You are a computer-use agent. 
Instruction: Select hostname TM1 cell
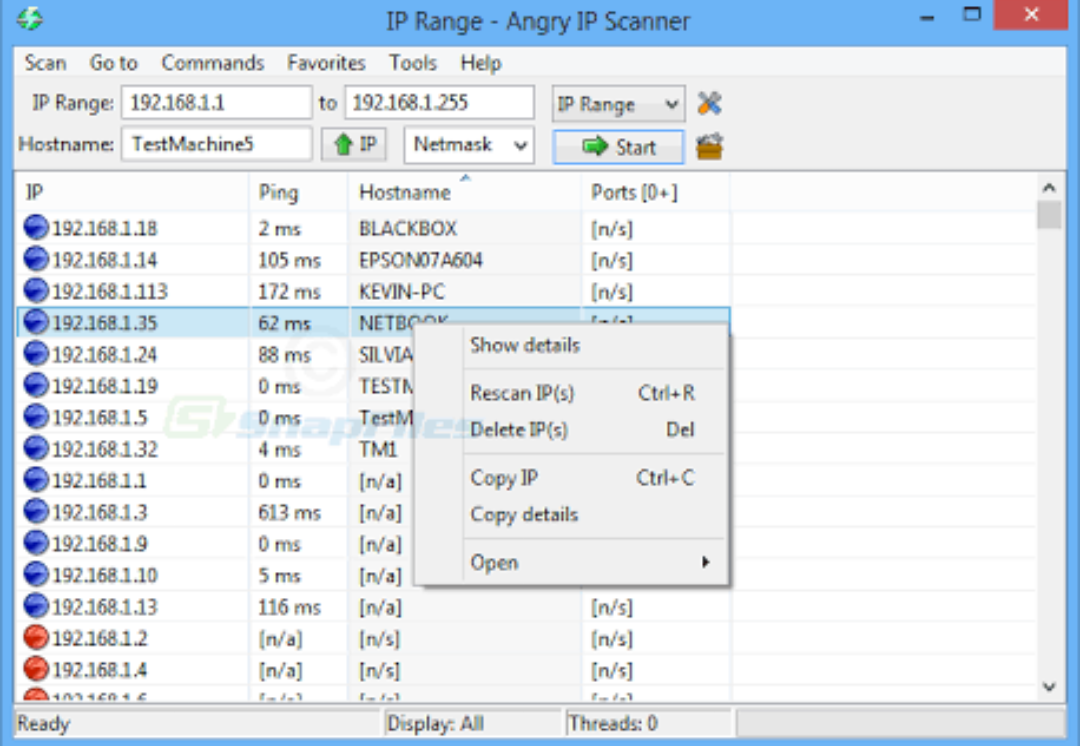click(378, 449)
